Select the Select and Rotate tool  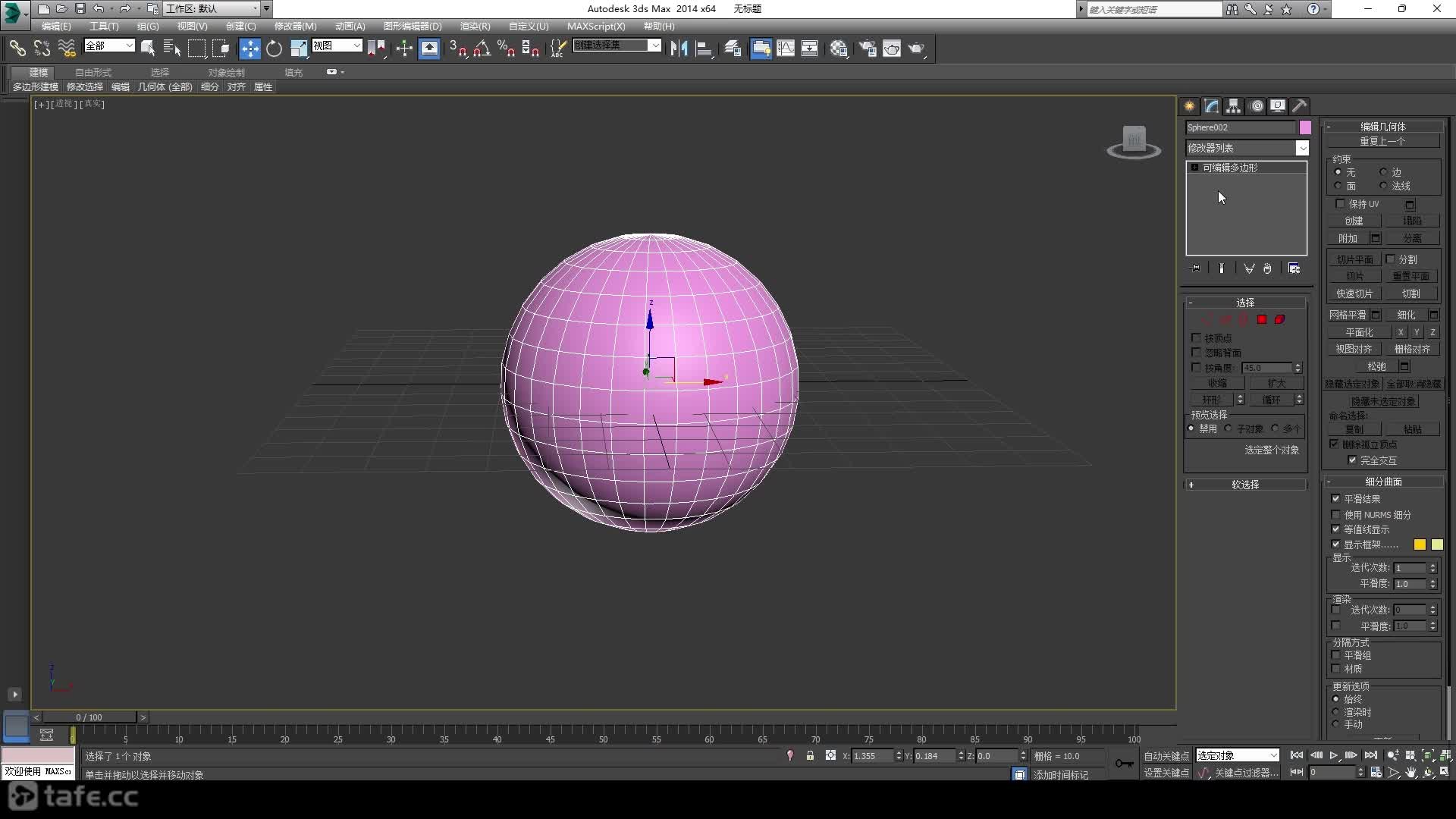pos(274,49)
